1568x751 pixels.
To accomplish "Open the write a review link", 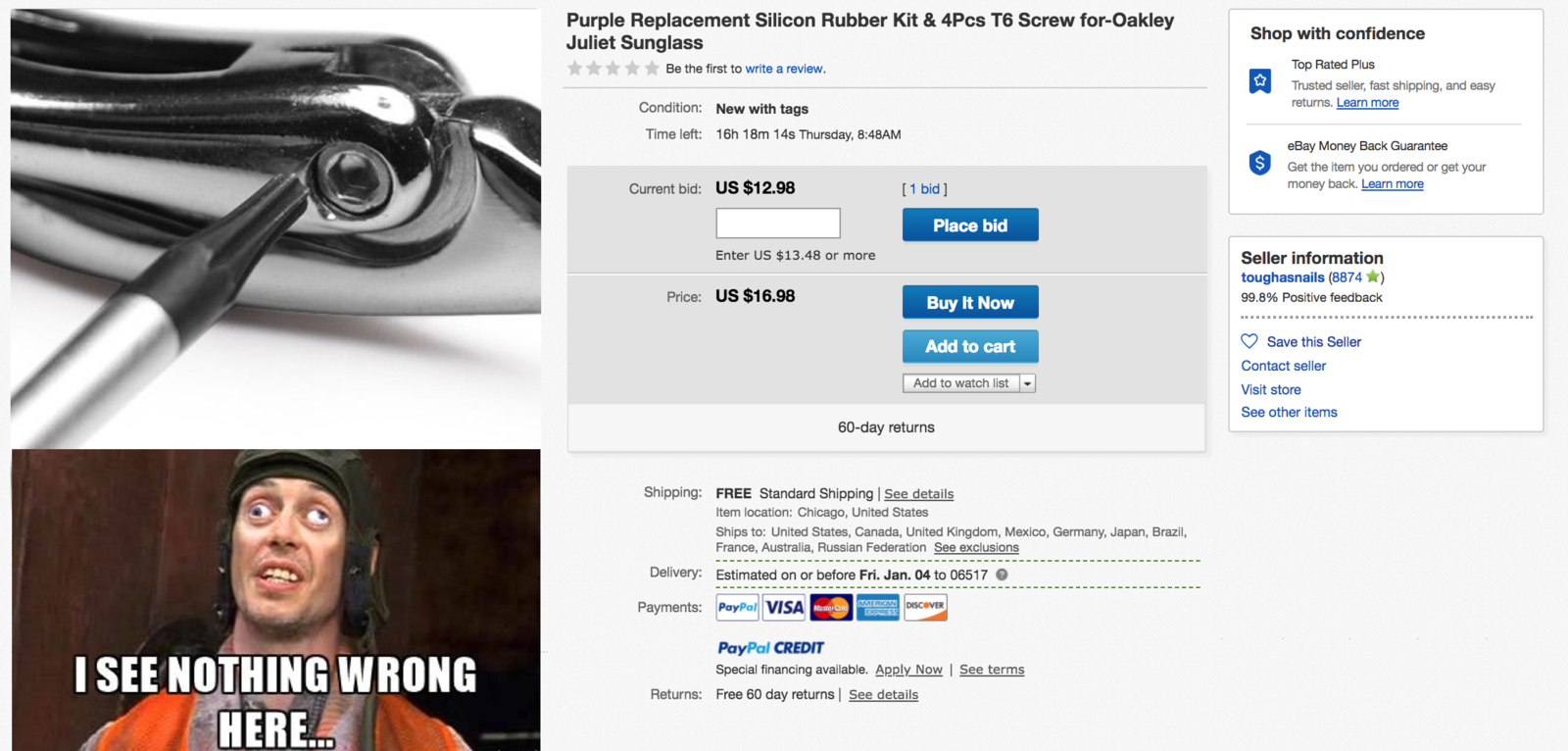I will pyautogui.click(x=784, y=69).
